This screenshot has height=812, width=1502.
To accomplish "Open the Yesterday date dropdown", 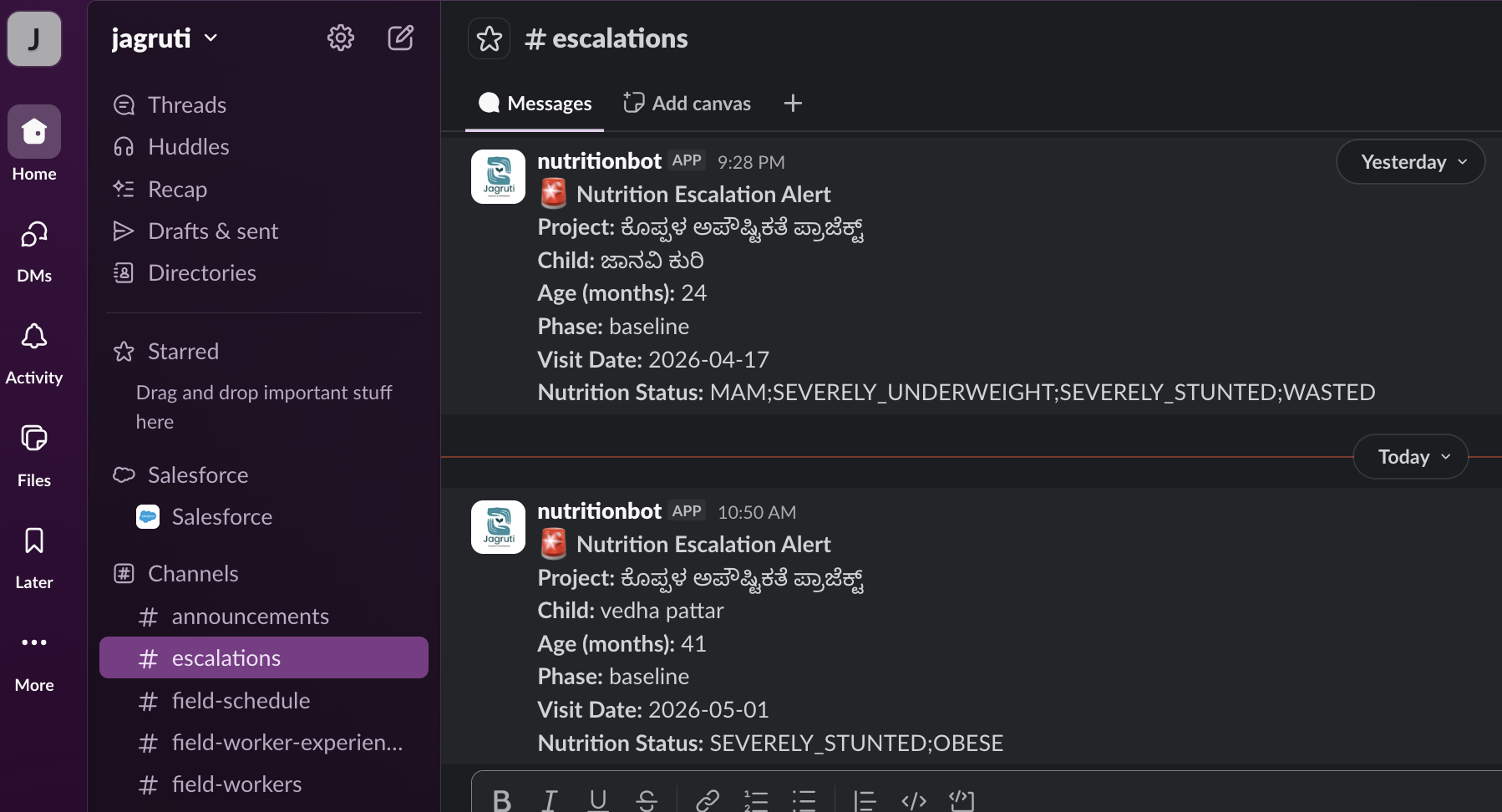I will (1411, 162).
